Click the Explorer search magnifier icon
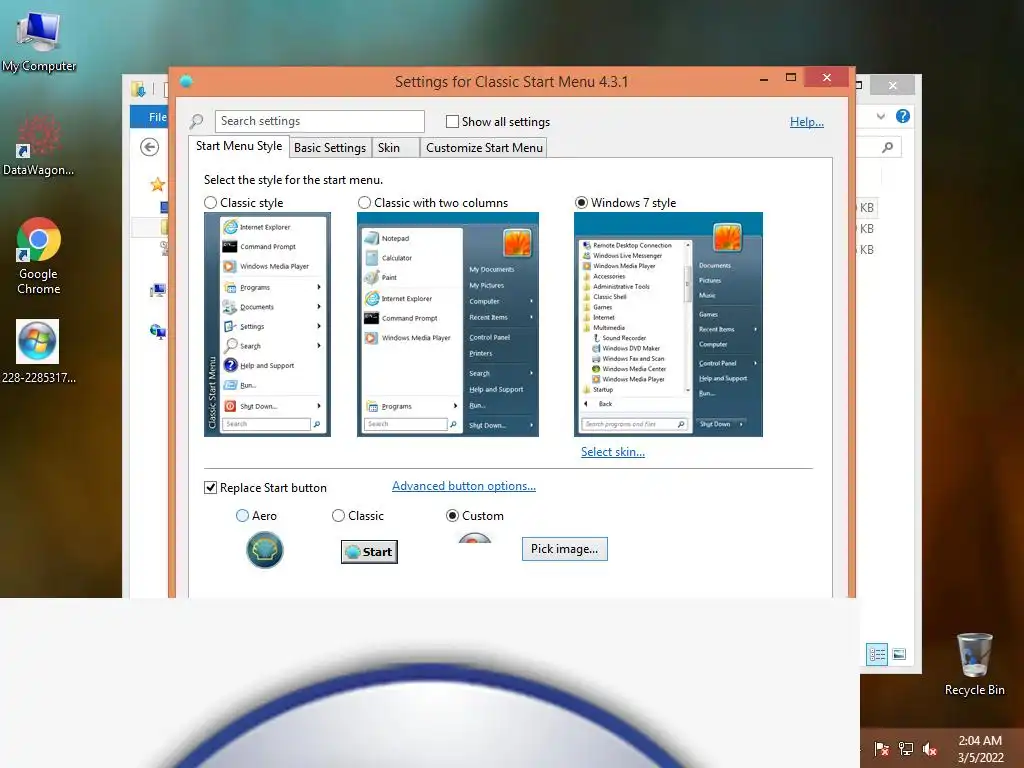1024x768 pixels. 888,148
